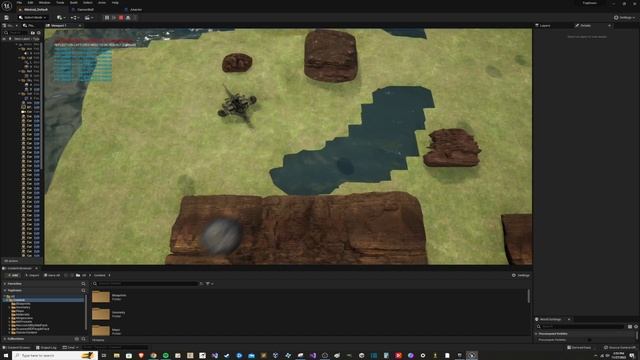
Task: Select the Viewport 1 tab
Action: [x=59, y=25]
